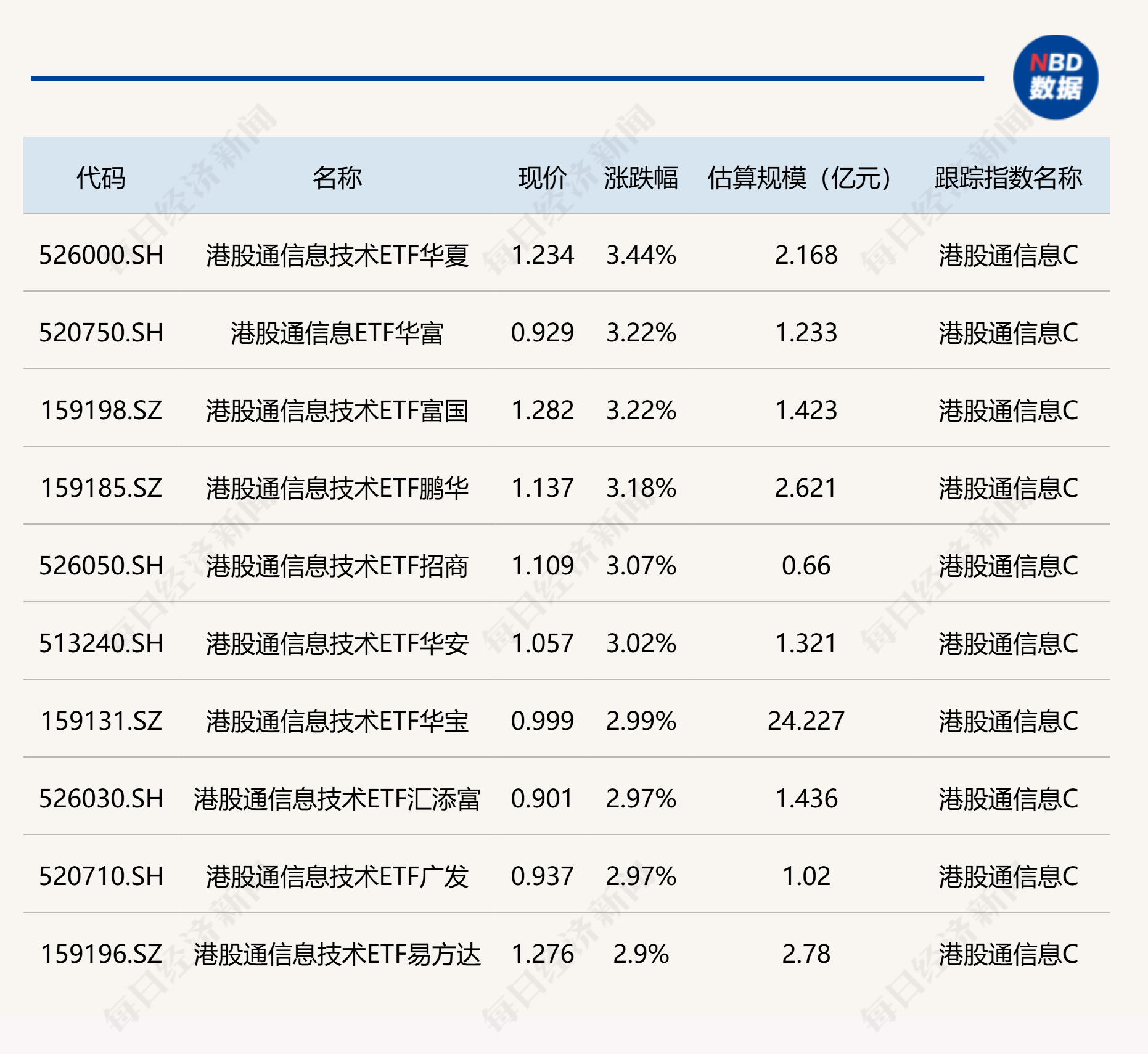This screenshot has width=1148, height=1054.
Task: Click the 现价 column header
Action: click(x=543, y=178)
